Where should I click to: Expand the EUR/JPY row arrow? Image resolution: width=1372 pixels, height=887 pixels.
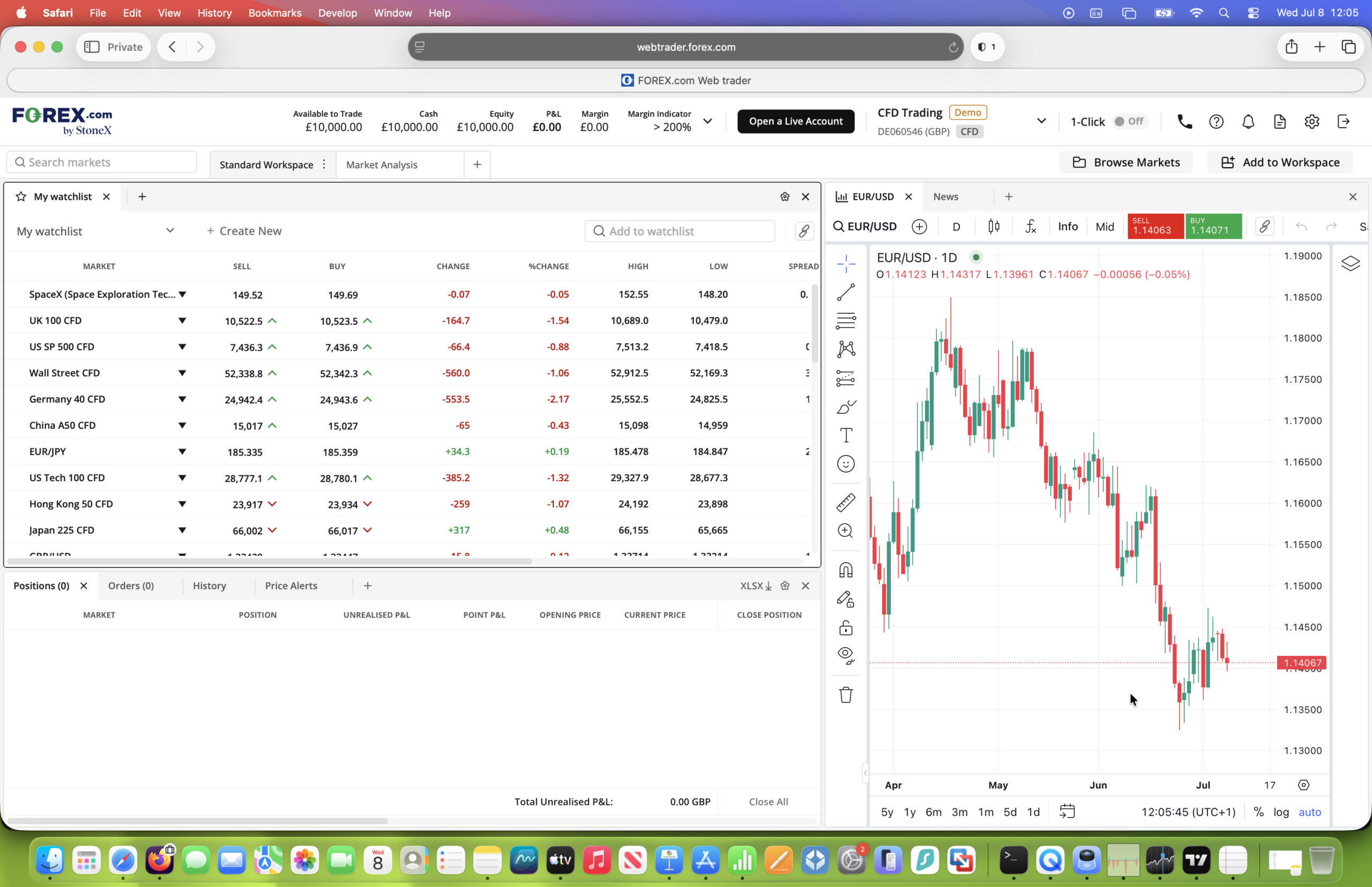tap(182, 451)
